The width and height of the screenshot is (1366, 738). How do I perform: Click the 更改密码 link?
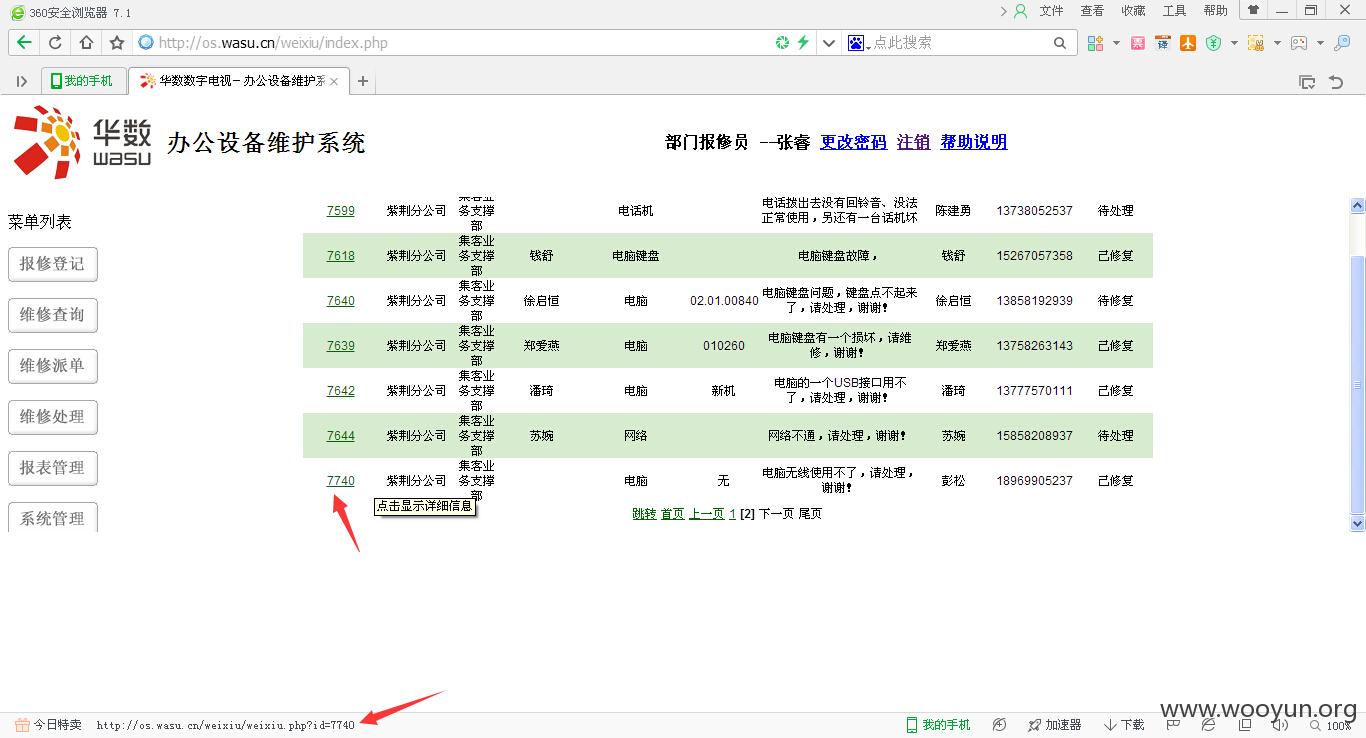(853, 142)
